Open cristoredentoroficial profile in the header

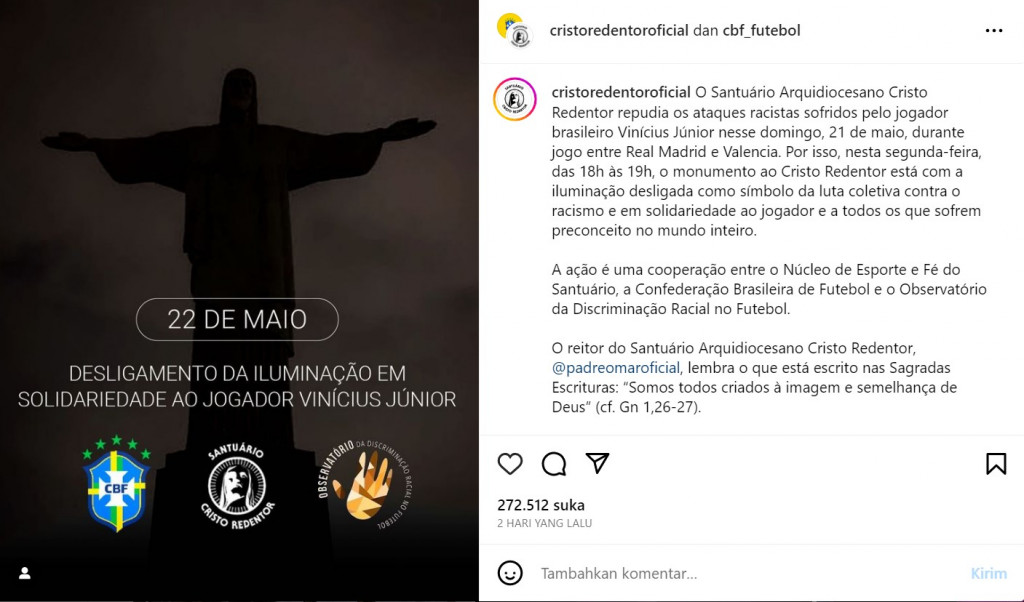pyautogui.click(x=619, y=30)
